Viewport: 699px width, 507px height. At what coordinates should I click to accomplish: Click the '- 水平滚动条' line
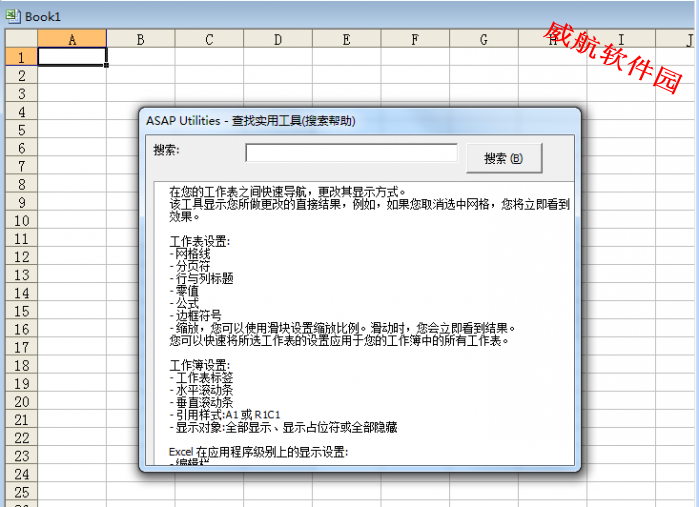[201, 390]
